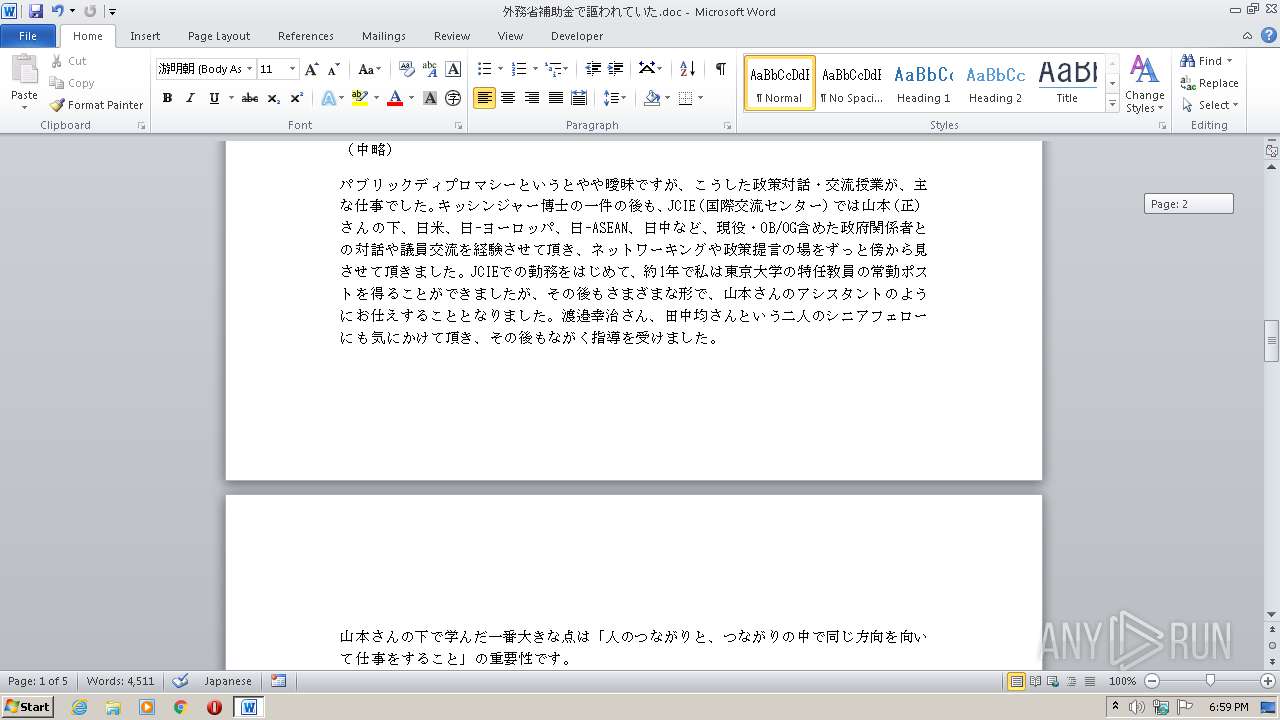
Task: Open the font size dropdown
Action: tap(293, 69)
